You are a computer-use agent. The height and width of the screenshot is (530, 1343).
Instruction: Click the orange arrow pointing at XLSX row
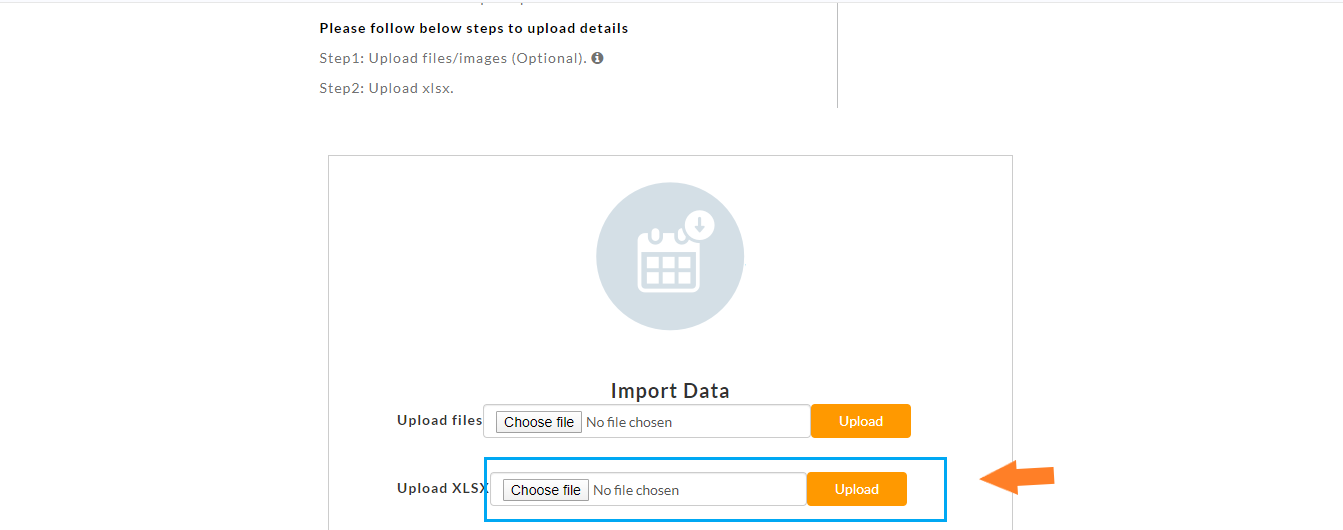pyautogui.click(x=1017, y=477)
